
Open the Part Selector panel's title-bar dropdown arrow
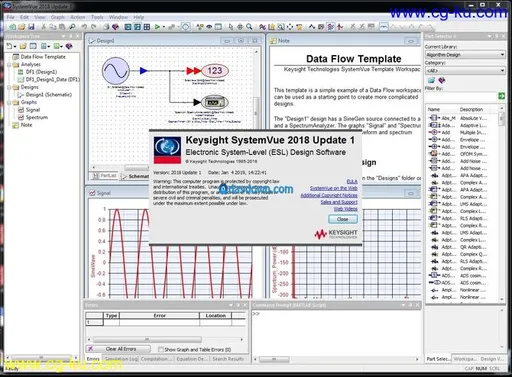coord(489,36)
